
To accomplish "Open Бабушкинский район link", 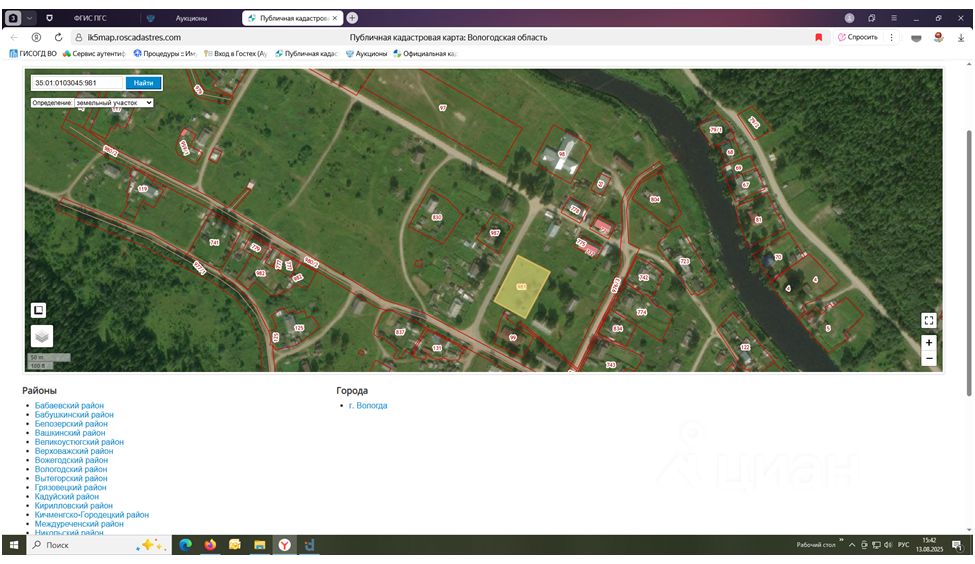I will (x=74, y=415).
